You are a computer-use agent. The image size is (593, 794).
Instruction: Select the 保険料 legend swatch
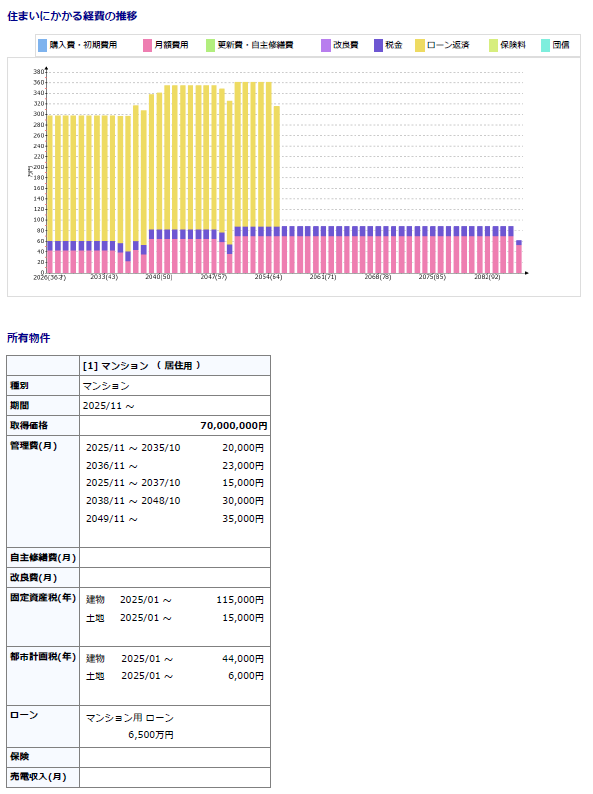pyautogui.click(x=493, y=46)
